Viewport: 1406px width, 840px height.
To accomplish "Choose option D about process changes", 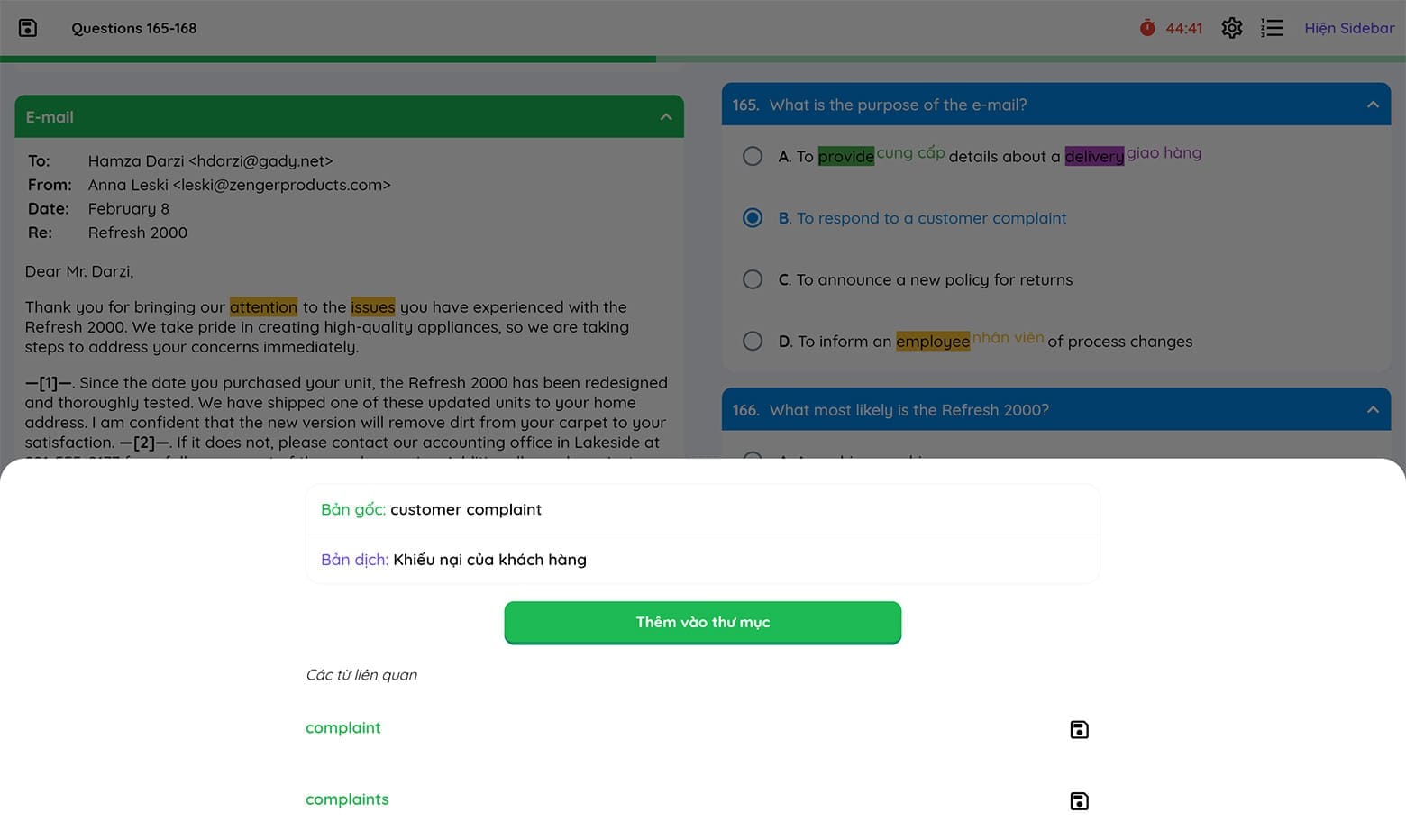I will (753, 342).
